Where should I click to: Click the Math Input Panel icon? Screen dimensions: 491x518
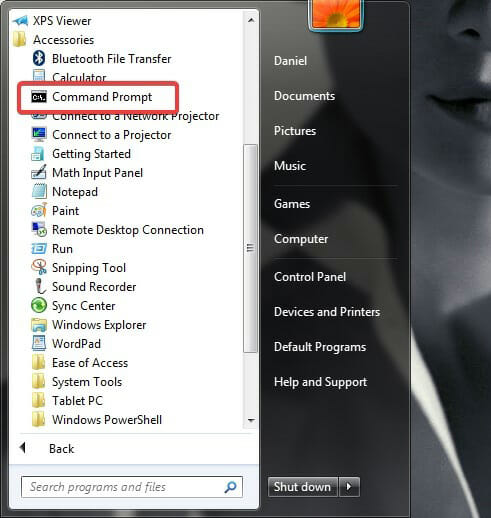tap(39, 172)
